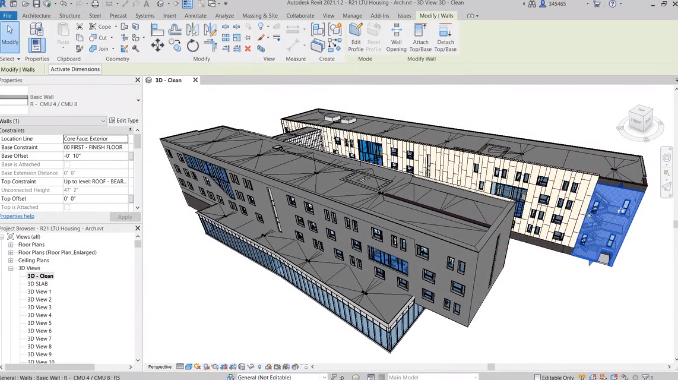Open Edit Profile for the wall

click(x=355, y=37)
